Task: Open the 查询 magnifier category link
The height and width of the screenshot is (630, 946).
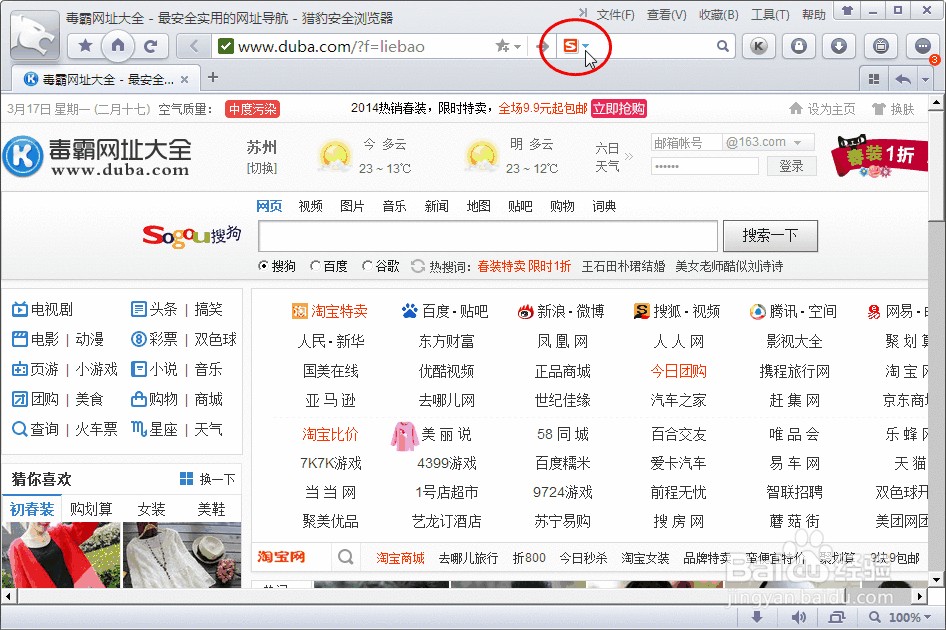Action: click(x=36, y=429)
